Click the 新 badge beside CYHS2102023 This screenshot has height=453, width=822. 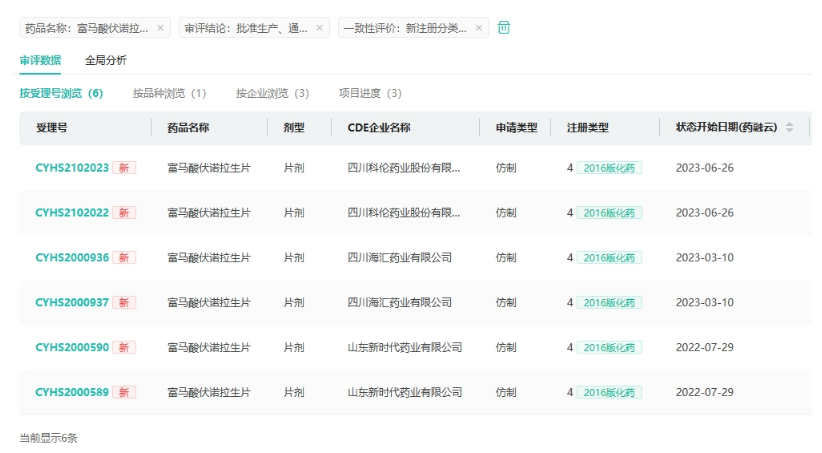click(124, 168)
